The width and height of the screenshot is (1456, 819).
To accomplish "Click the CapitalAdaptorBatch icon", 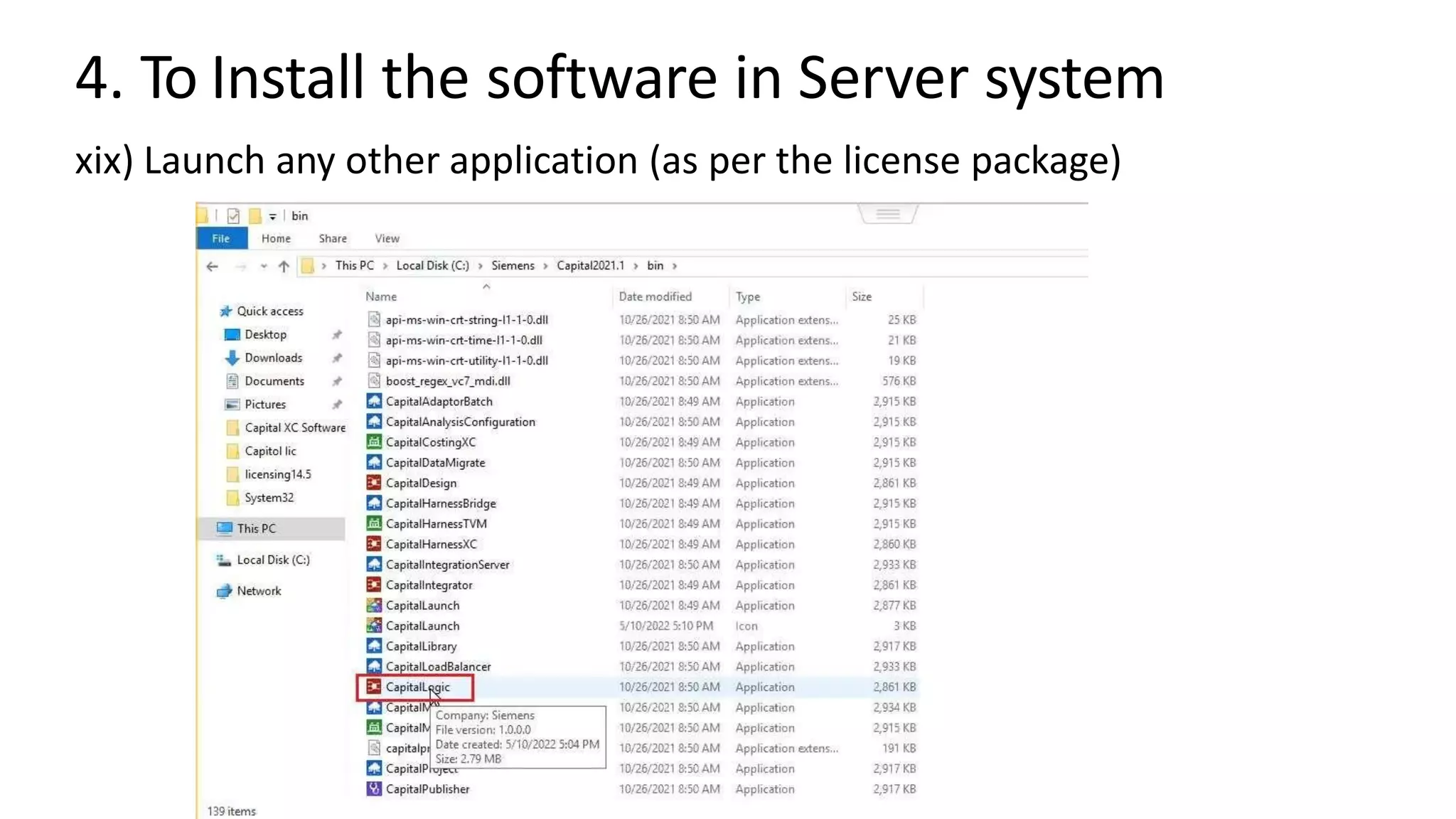I will pos(373,401).
